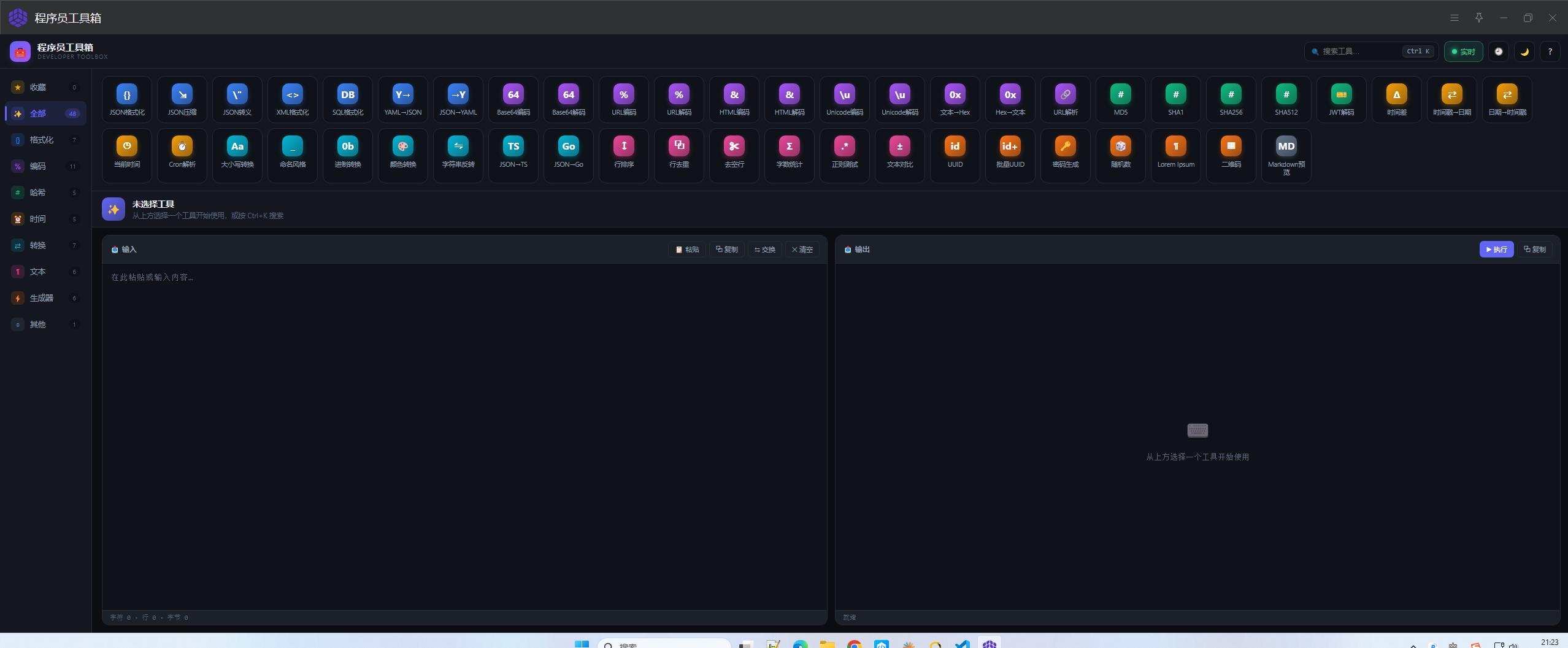1568x648 pixels.
Task: Toggle the 实时 realtime mode
Action: [1464, 51]
